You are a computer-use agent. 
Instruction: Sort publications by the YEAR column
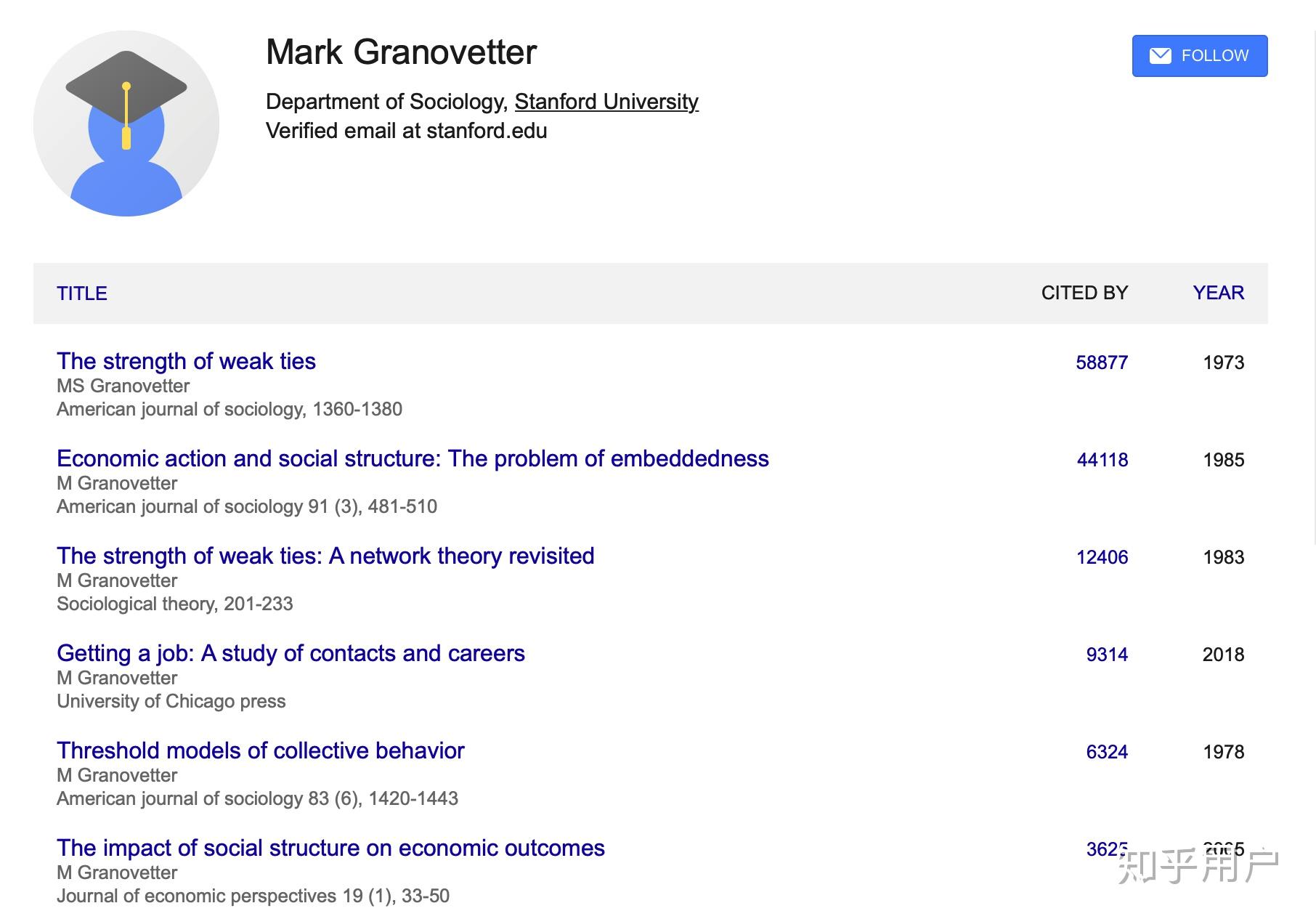[1218, 293]
